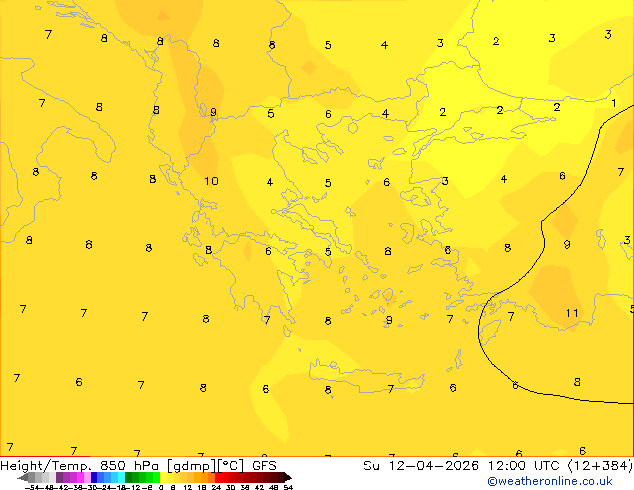
Task: Select the temperature value "10" on the map
Action: point(211,181)
